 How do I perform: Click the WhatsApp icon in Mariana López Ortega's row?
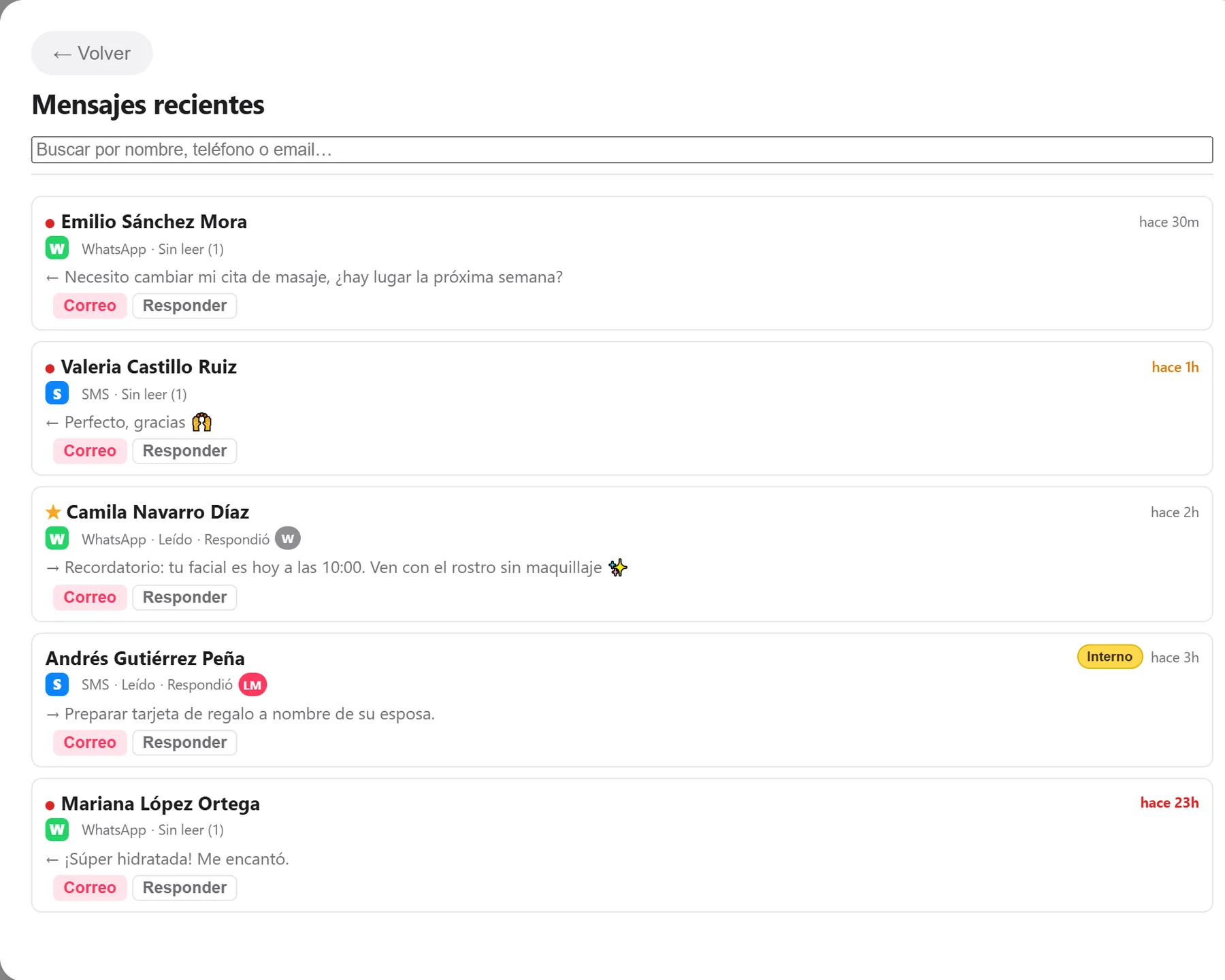pos(57,830)
